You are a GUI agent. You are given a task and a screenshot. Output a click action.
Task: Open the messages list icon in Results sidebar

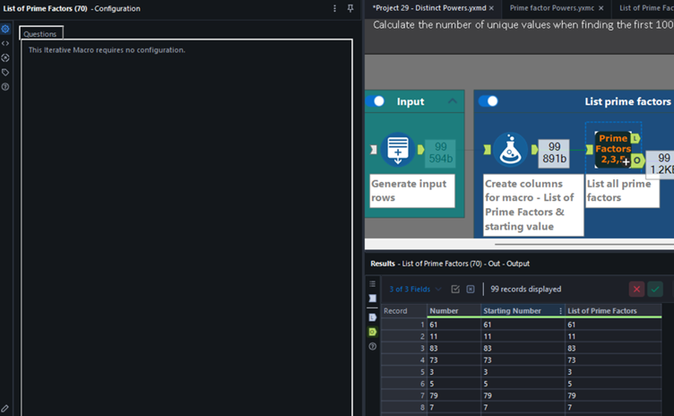point(372,284)
